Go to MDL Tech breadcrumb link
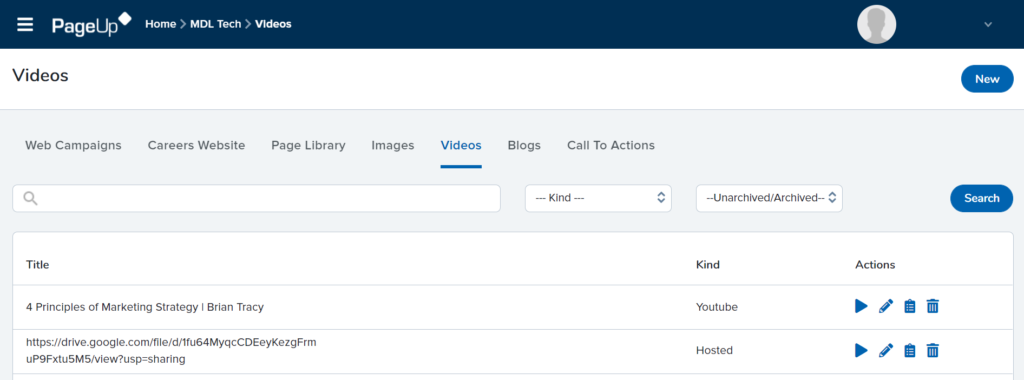This screenshot has height=380, width=1024. click(216, 24)
